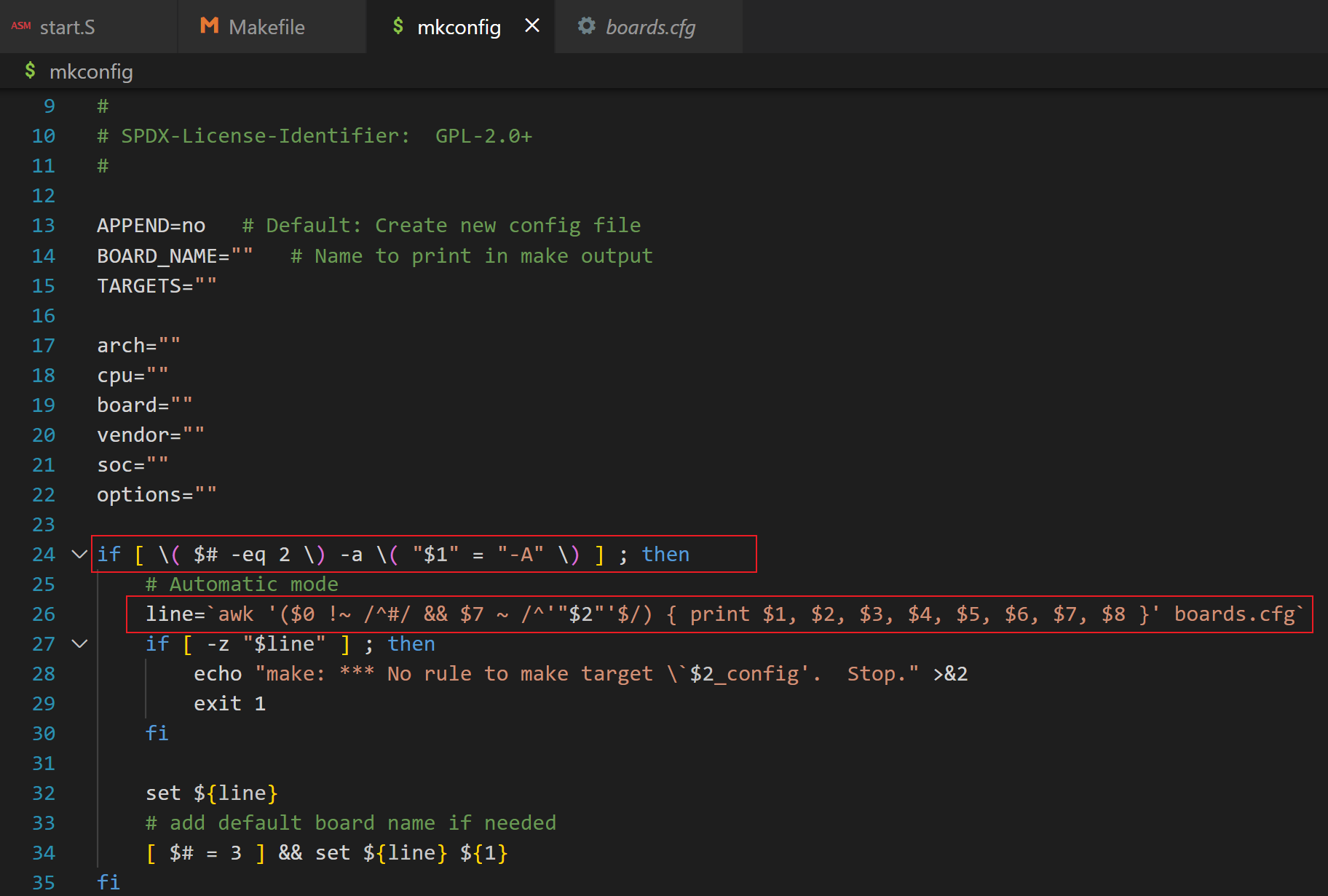Screen dimensions: 1328x896
Task: Click the gear icon on boards.cfg tab
Action: click(x=587, y=26)
